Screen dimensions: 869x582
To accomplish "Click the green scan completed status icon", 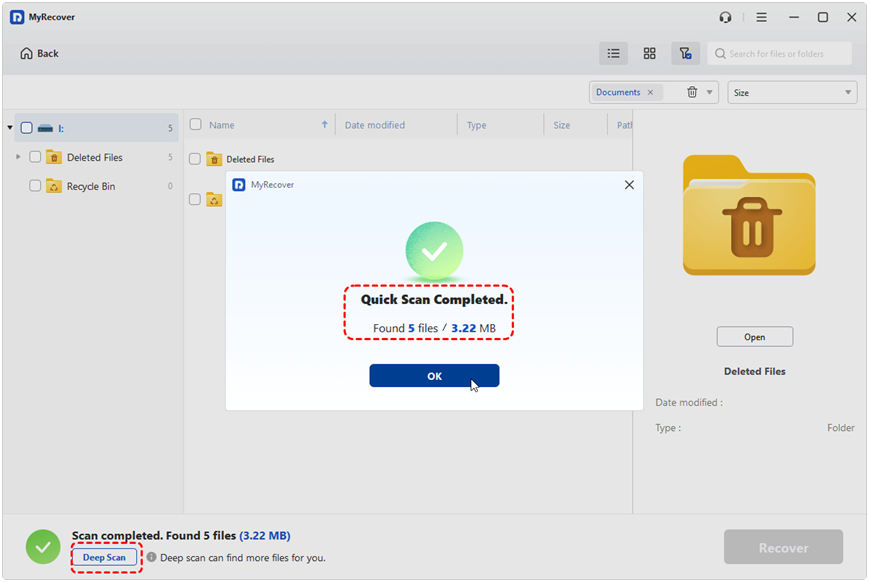I will coord(43,547).
